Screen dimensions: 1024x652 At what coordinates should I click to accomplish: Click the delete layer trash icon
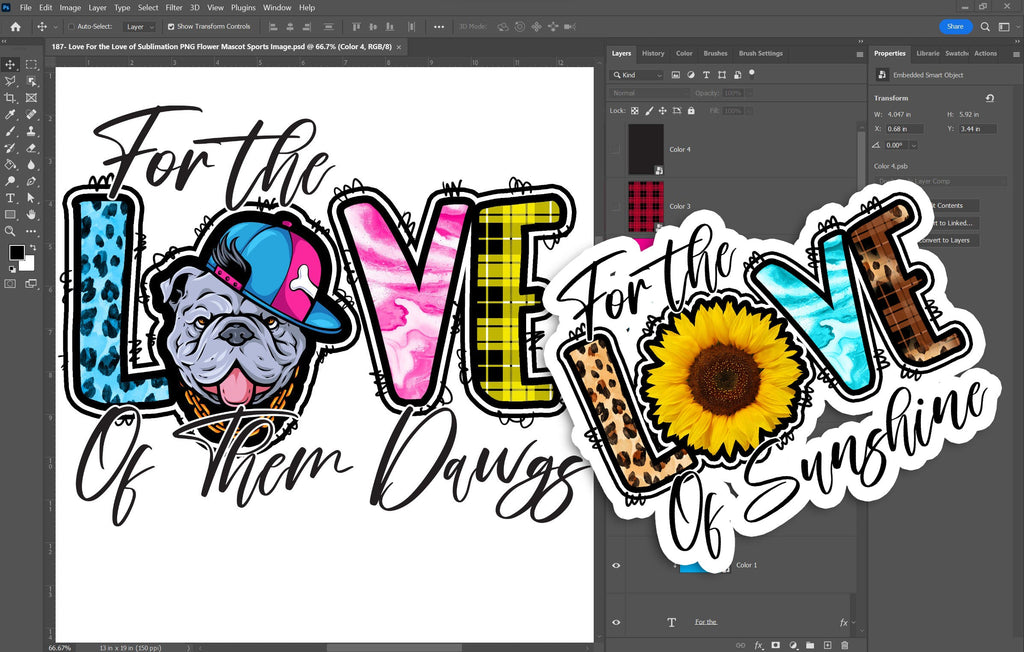pos(844,645)
